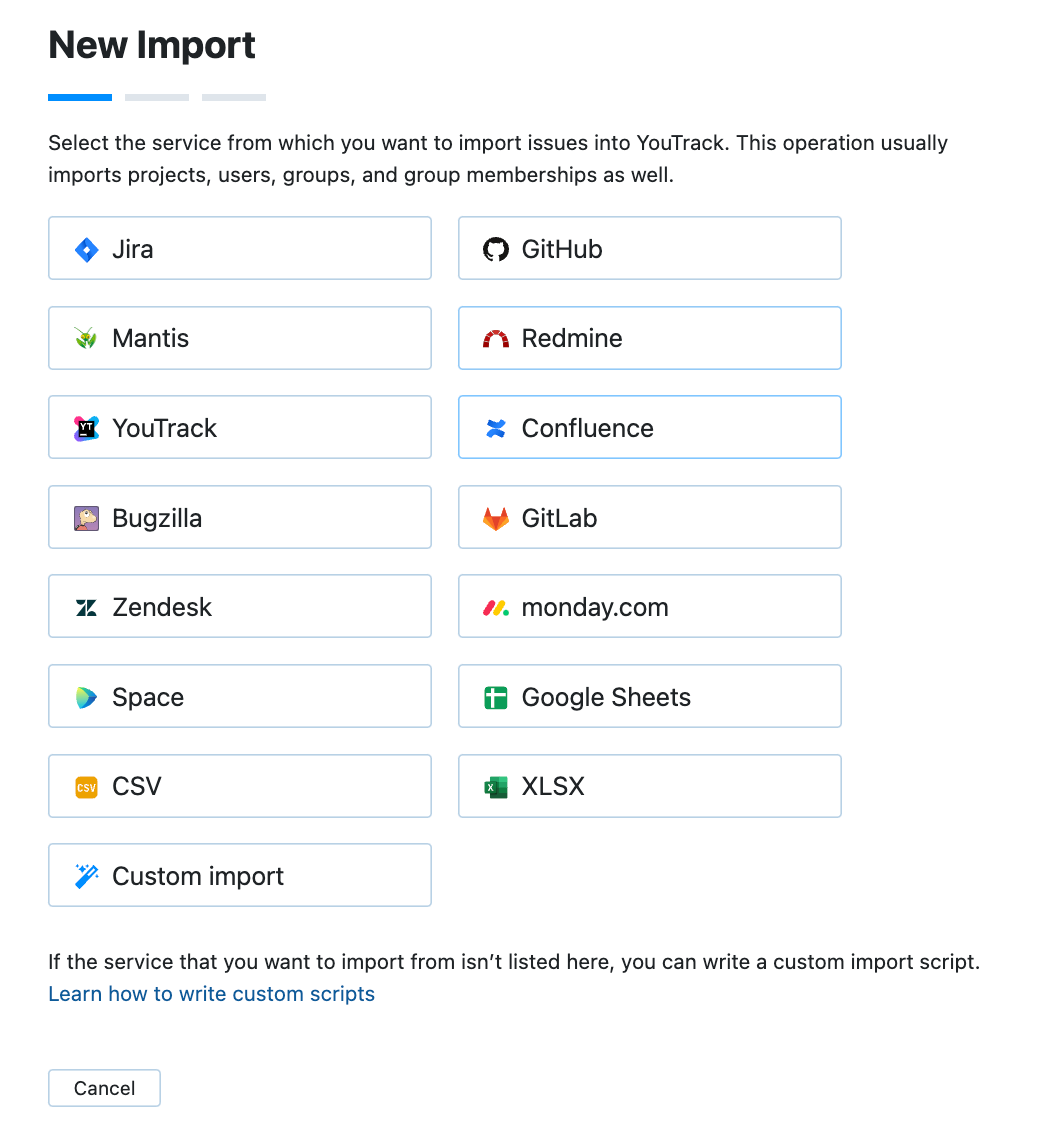Click the monday.com icon
Image resolution: width=1056 pixels, height=1130 pixels.
497,606
